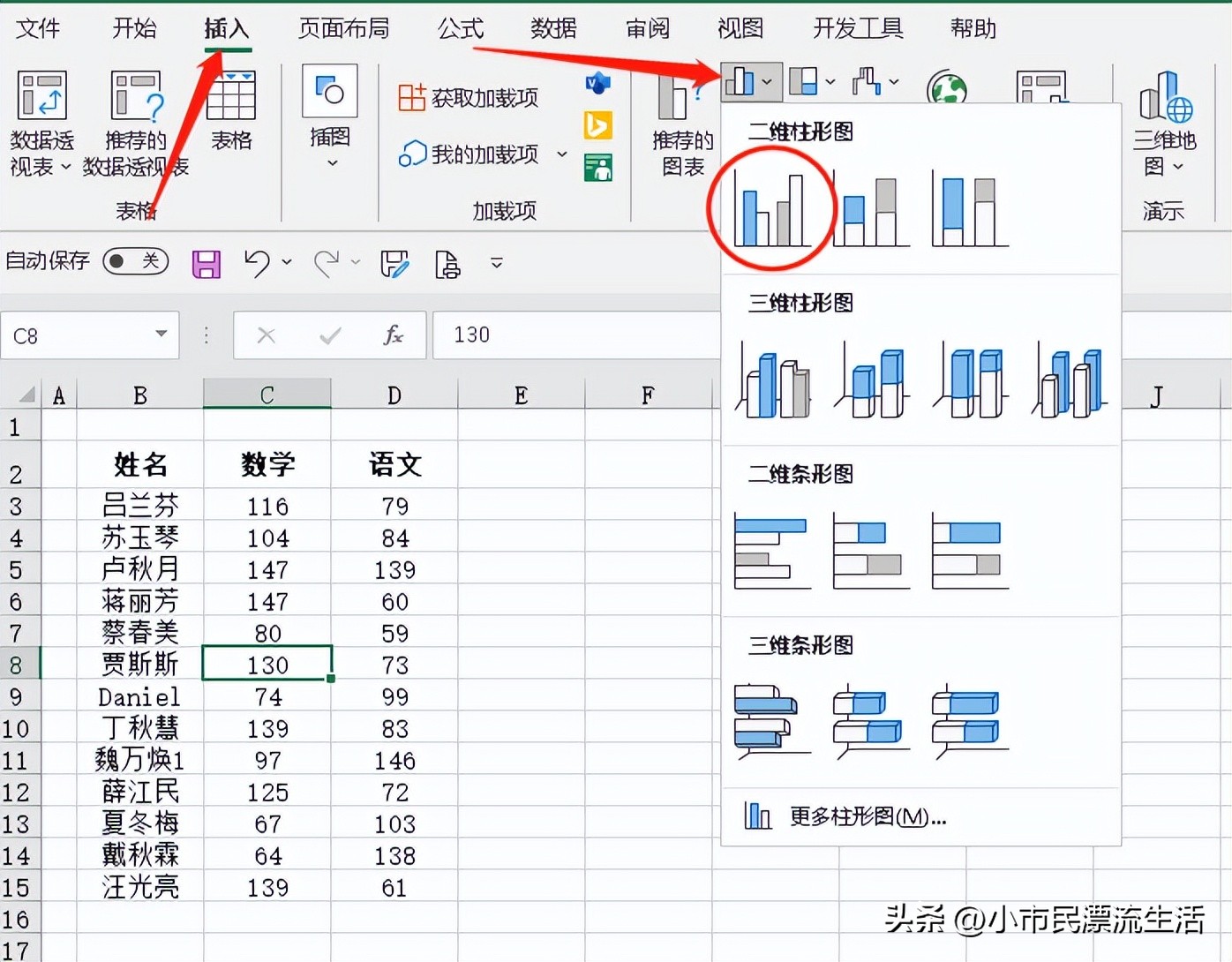Click the Visio Data Visualizer add-in icon
The height and width of the screenshot is (962, 1232).
597,83
